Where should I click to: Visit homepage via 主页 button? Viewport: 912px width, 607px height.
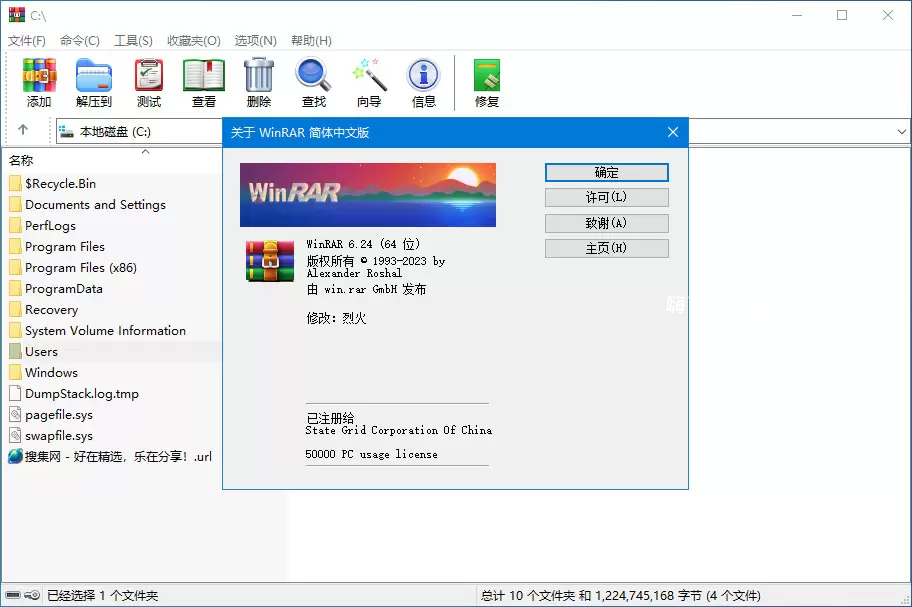(606, 248)
